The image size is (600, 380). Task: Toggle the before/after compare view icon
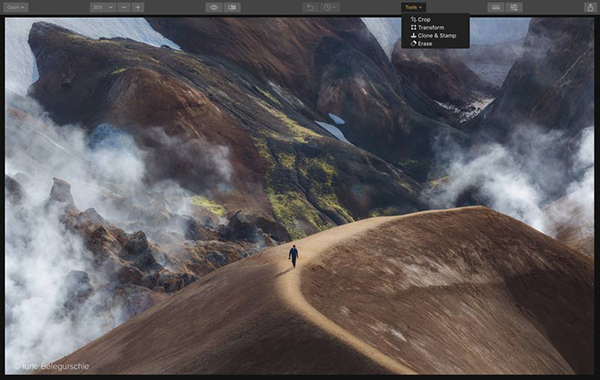232,7
